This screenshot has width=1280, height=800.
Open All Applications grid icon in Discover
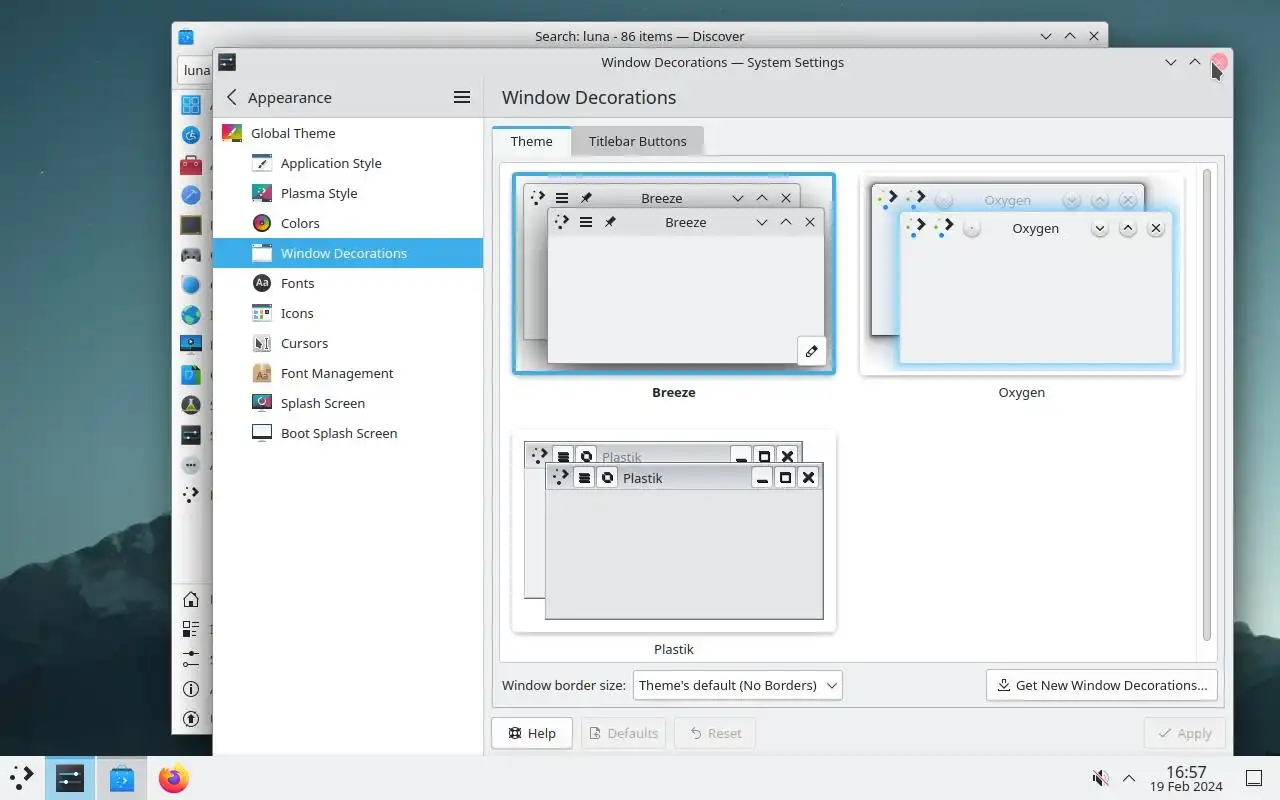tap(191, 105)
